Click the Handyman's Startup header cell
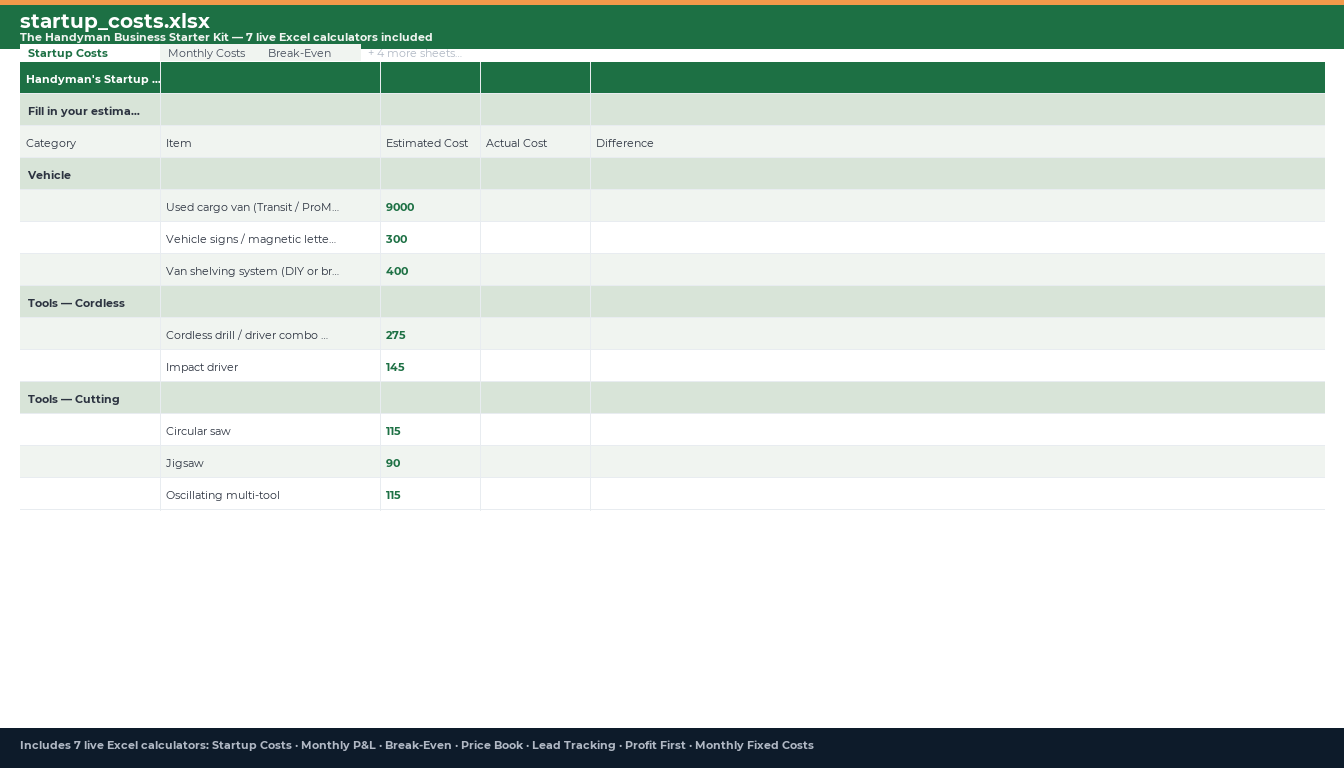This screenshot has width=1344, height=768. 90,78
